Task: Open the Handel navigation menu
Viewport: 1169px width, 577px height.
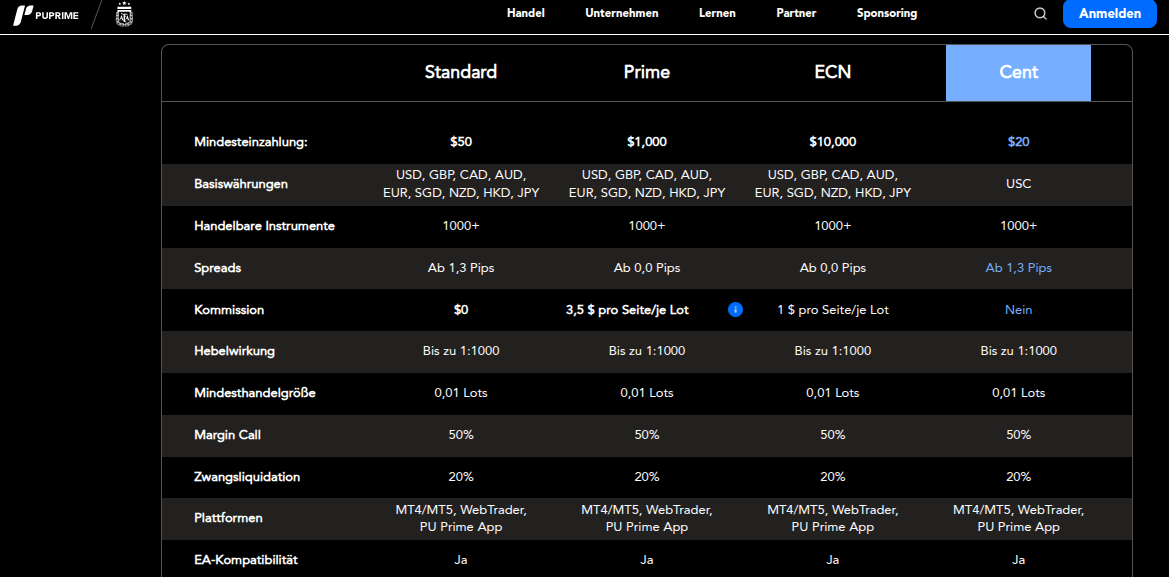Action: tap(526, 13)
